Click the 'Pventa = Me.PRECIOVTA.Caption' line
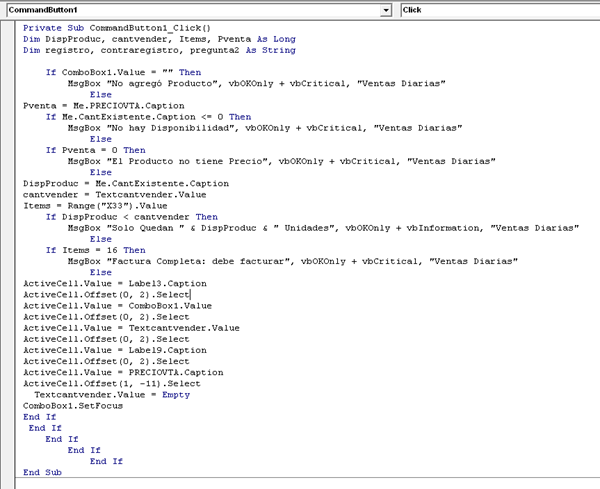This screenshot has width=600, height=489. 104,106
